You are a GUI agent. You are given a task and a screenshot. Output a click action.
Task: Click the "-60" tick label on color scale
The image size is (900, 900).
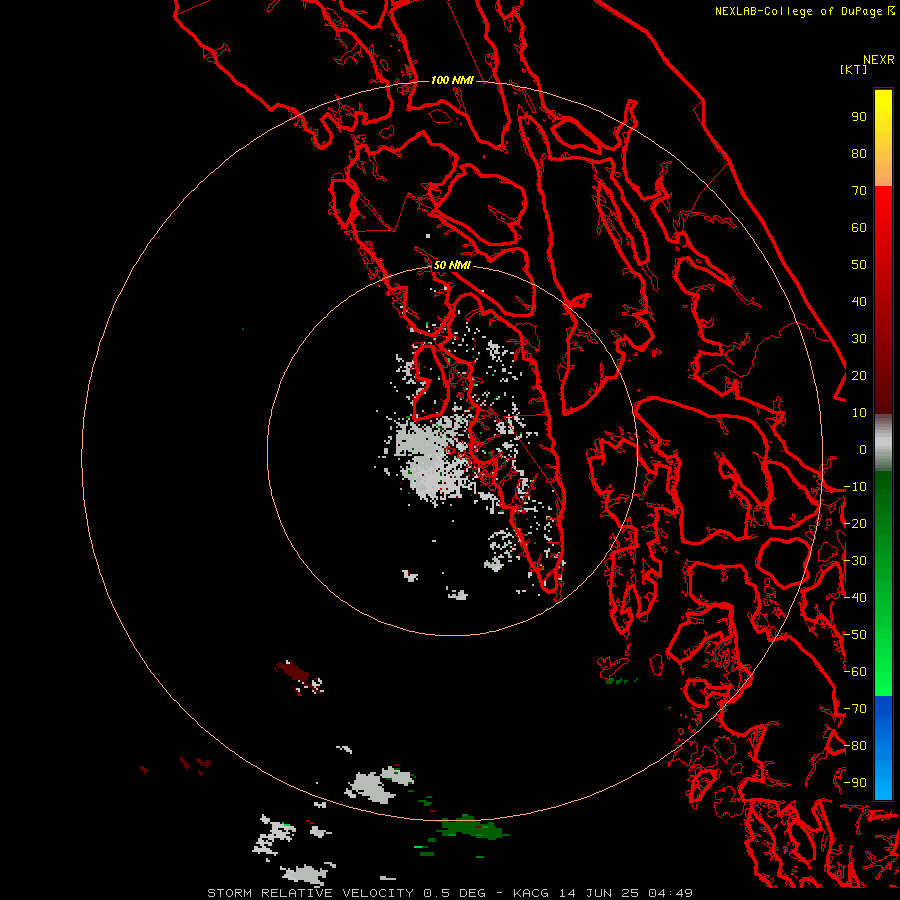coord(855,672)
